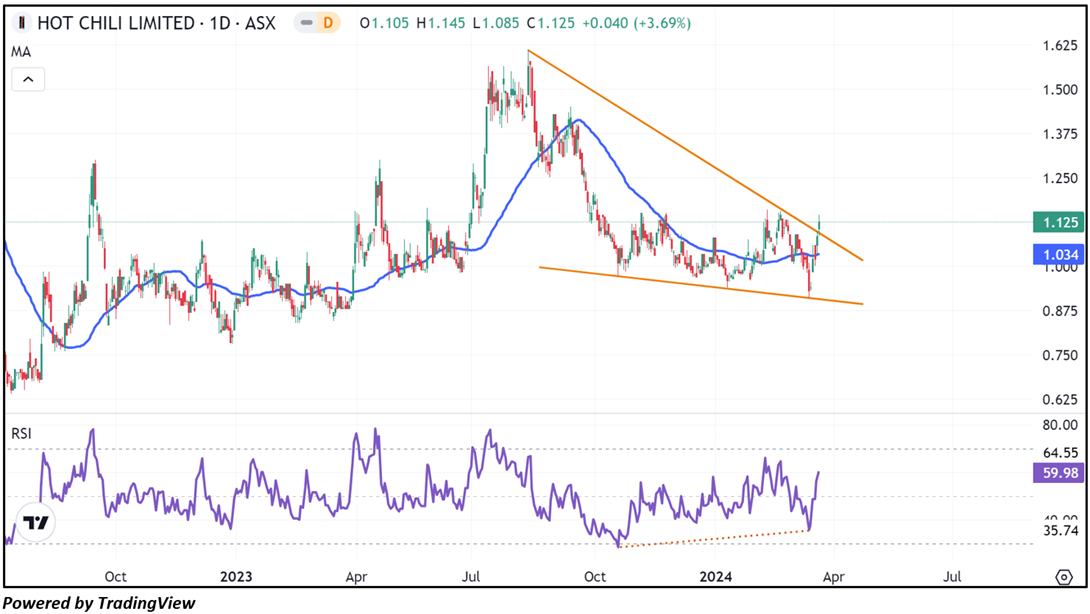
Task: Click the orange D data-status pill
Action: point(327,23)
